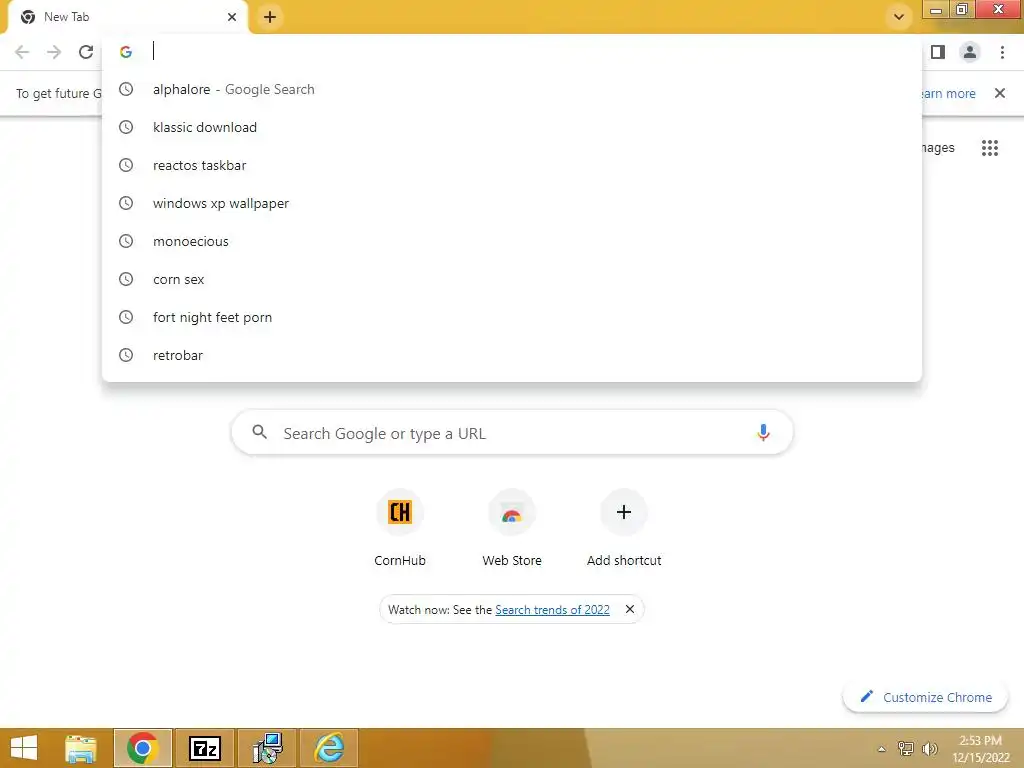Viewport: 1024px width, 768px height.
Task: Open the Google apps grid
Action: pyautogui.click(x=989, y=148)
